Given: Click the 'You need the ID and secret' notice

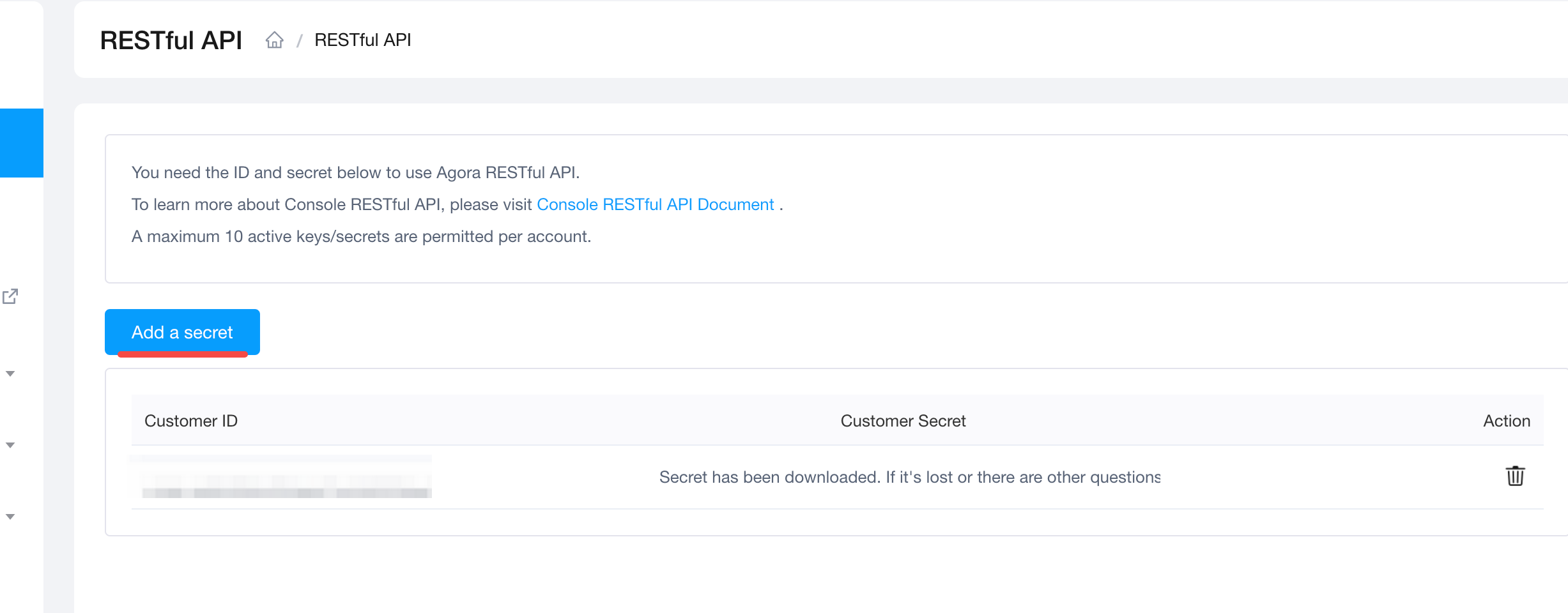Looking at the screenshot, I should click(x=355, y=172).
